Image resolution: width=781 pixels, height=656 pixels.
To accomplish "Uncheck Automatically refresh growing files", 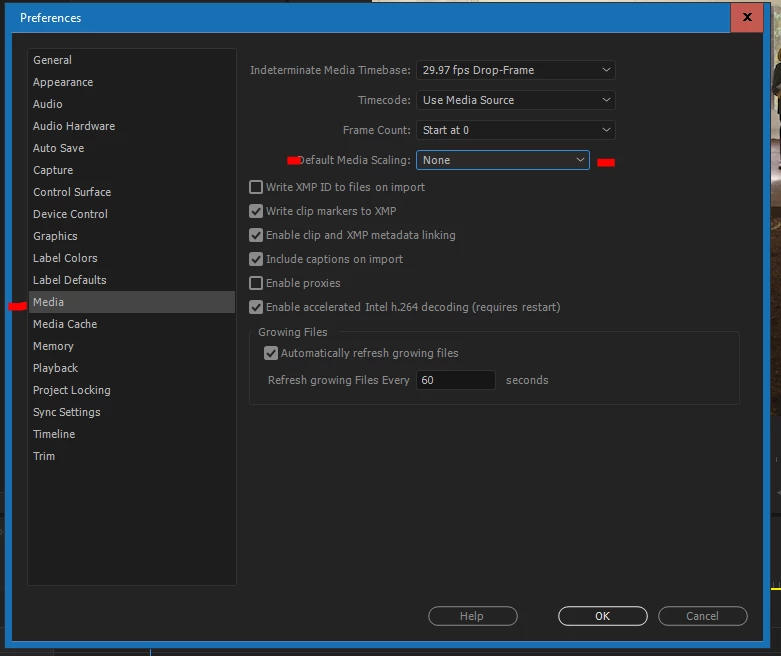I will click(x=271, y=353).
